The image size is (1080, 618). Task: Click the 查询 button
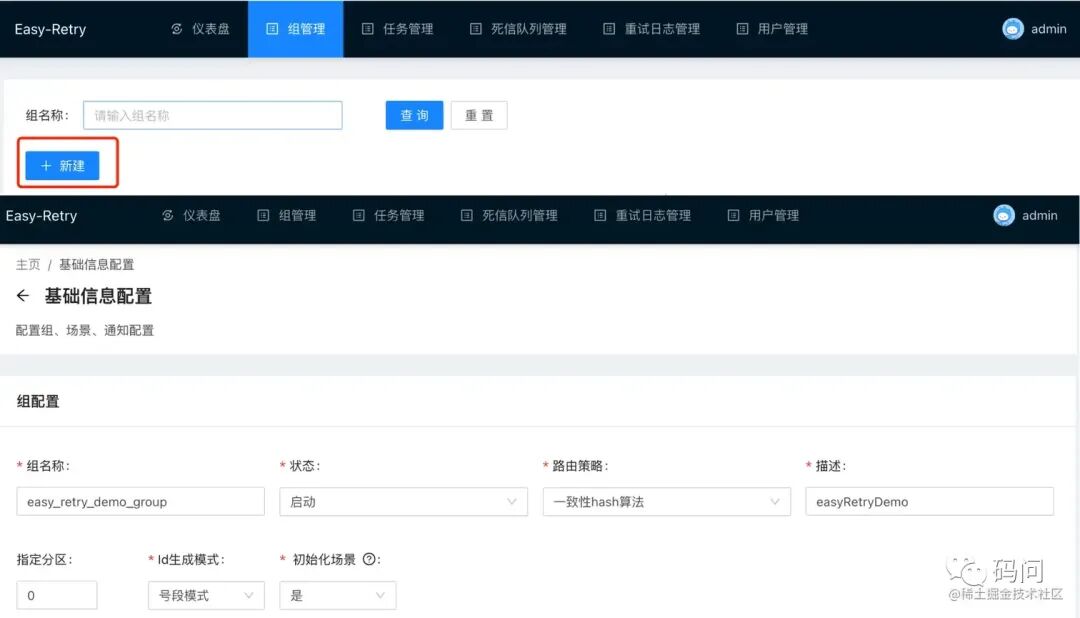pyautogui.click(x=414, y=115)
